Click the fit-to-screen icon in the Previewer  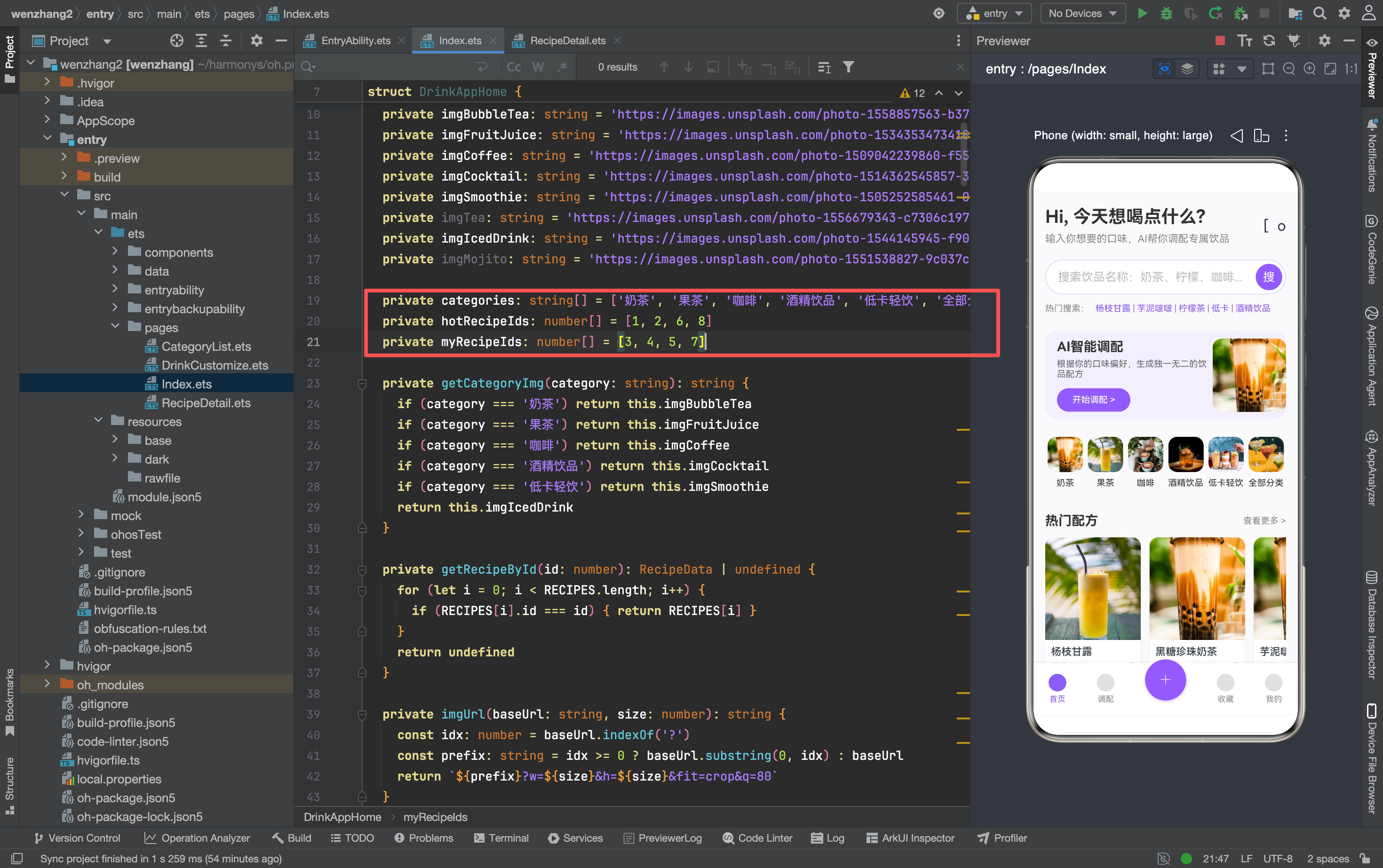point(1330,69)
